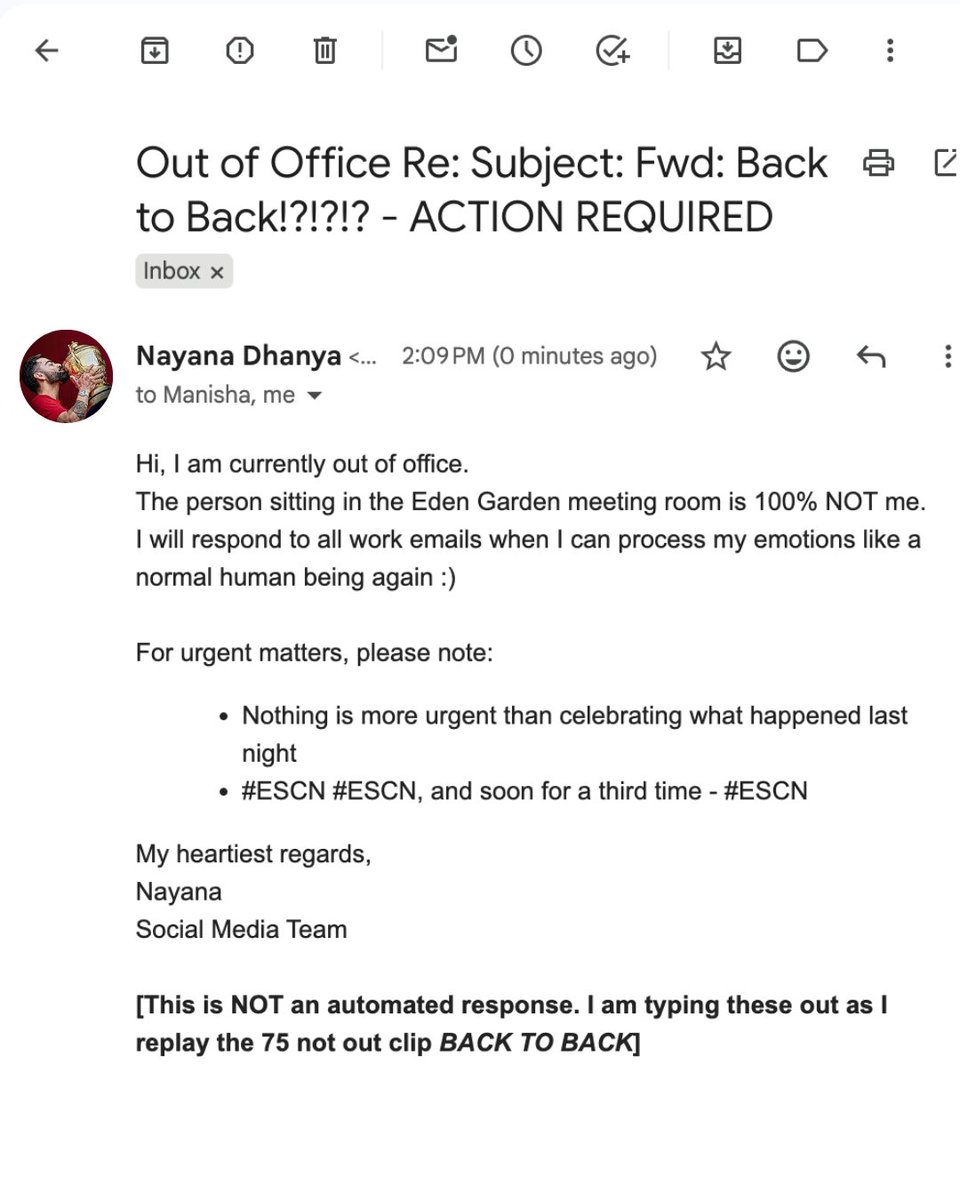Open the toolbar three-dot More menu
The width and height of the screenshot is (960, 1200).
[890, 50]
